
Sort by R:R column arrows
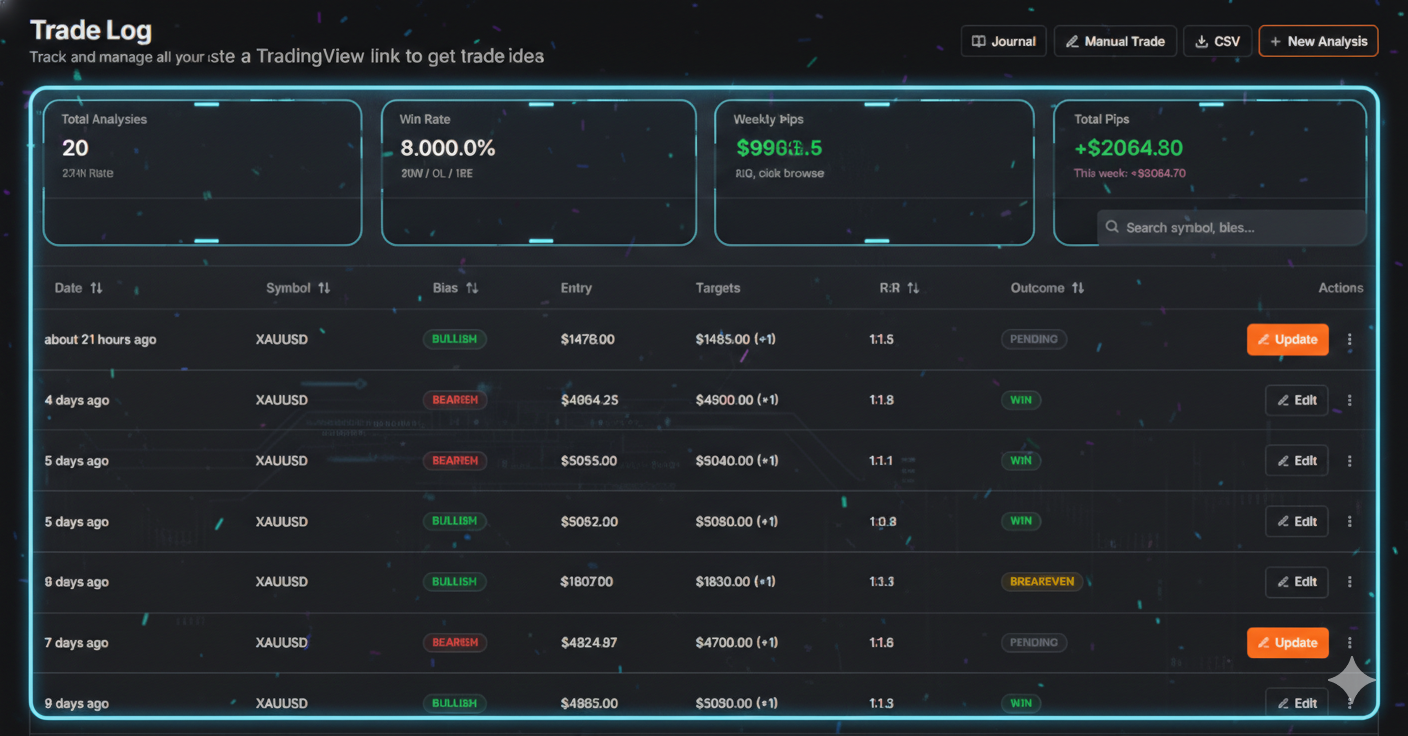(912, 288)
